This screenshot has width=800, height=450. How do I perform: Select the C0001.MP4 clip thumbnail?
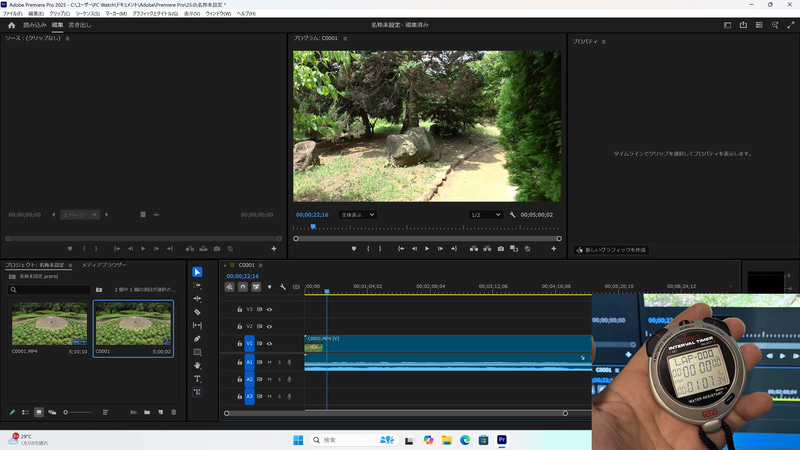click(x=49, y=323)
